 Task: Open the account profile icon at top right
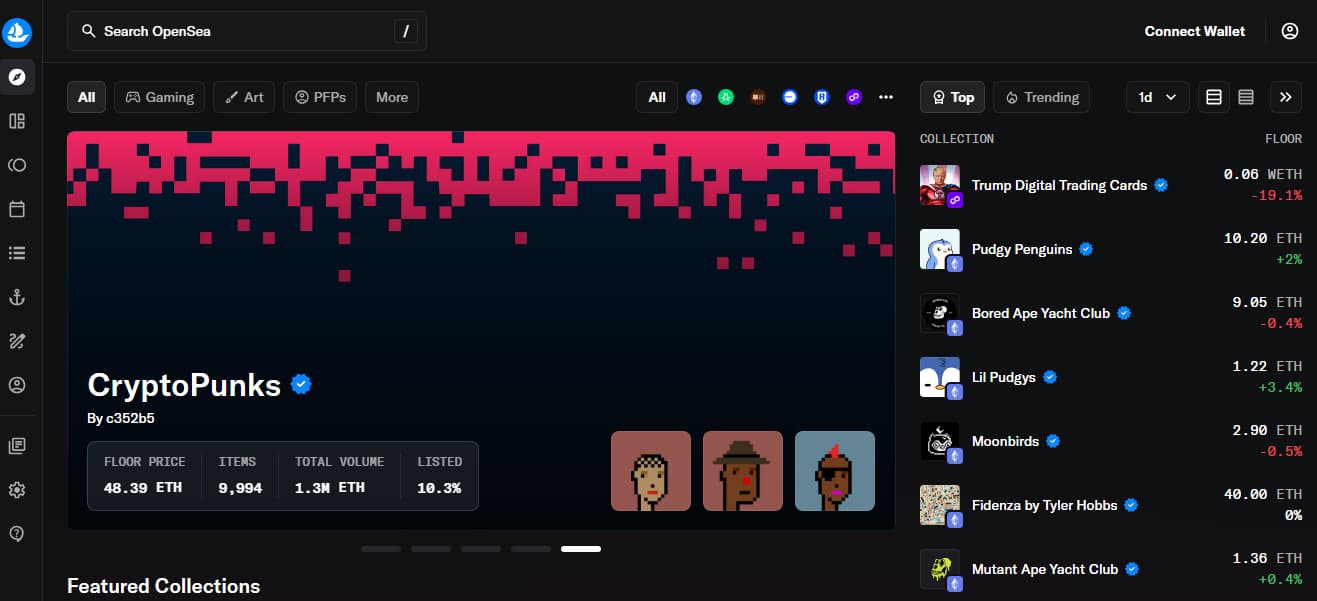point(1290,31)
